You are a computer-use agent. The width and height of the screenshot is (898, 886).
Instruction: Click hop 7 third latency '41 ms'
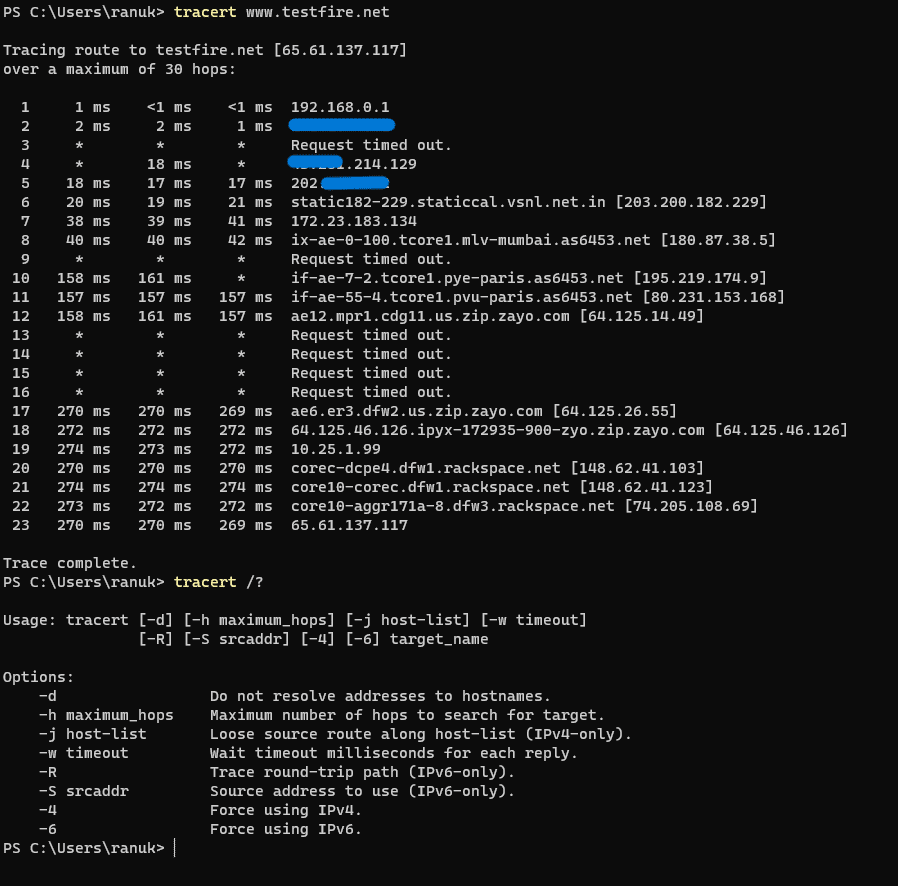(250, 221)
